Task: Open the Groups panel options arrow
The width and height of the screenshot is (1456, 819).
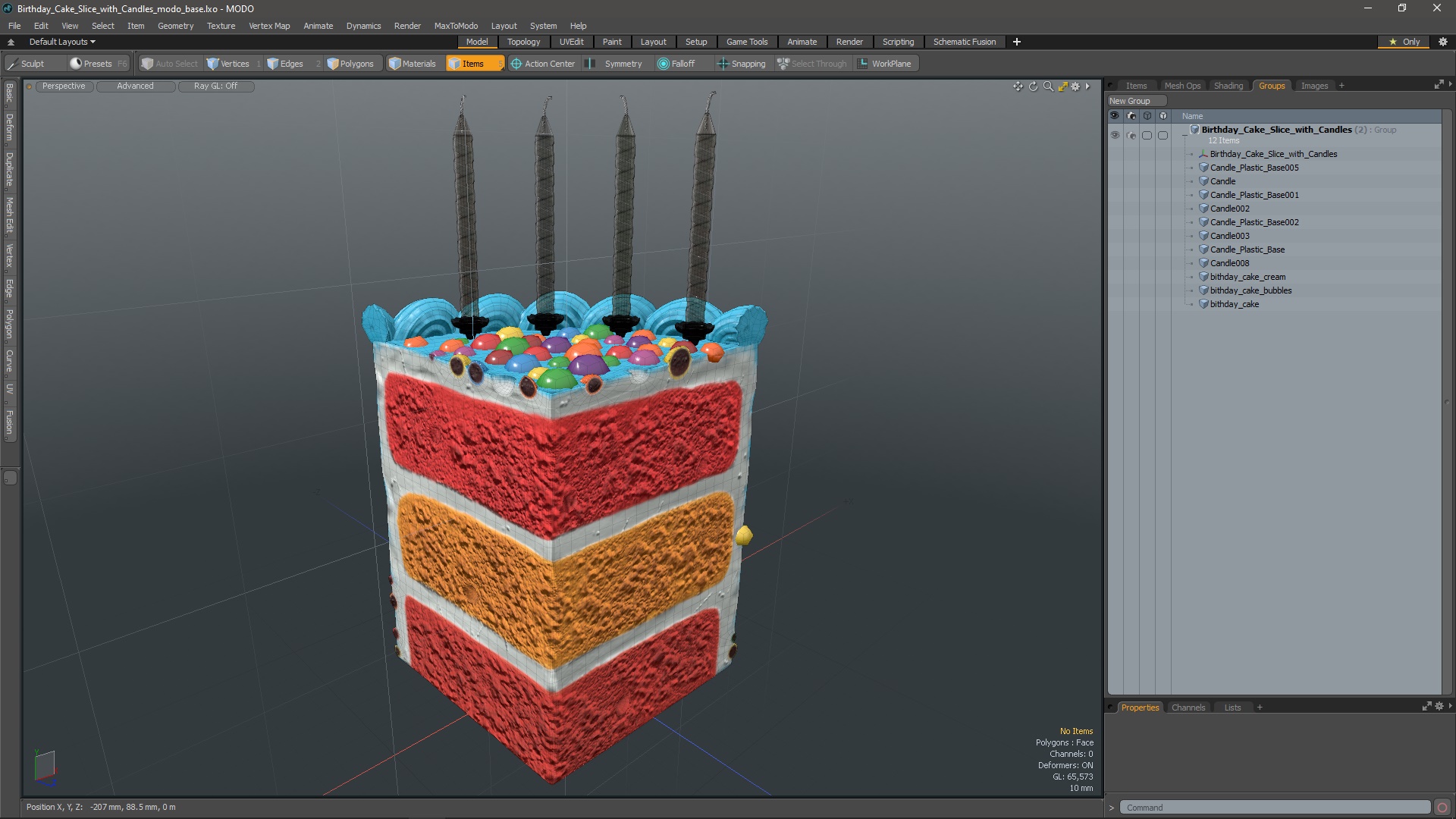Action: [1450, 85]
